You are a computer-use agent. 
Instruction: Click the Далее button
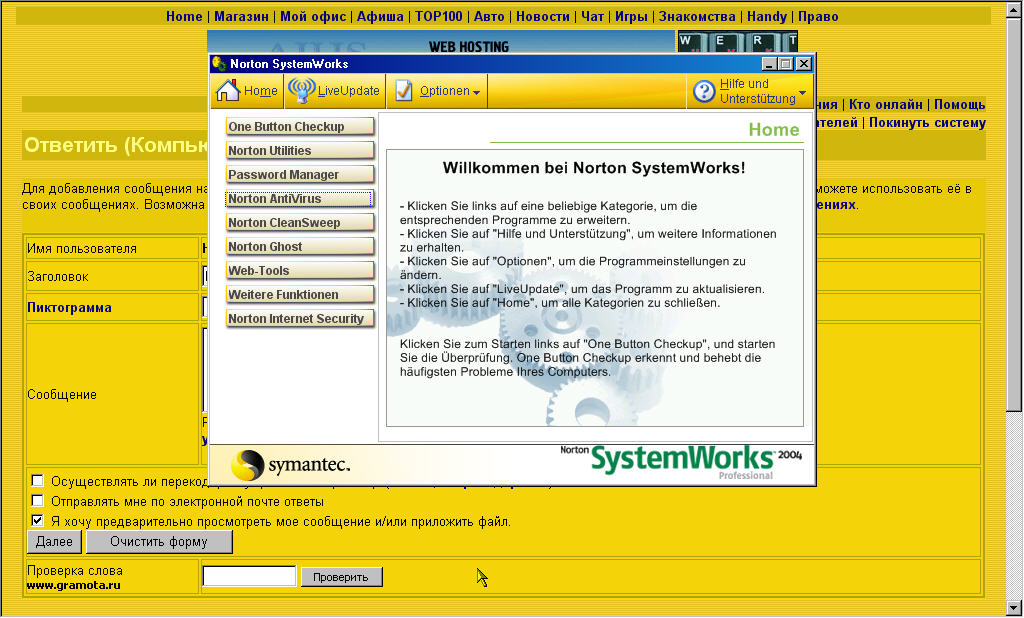54,542
